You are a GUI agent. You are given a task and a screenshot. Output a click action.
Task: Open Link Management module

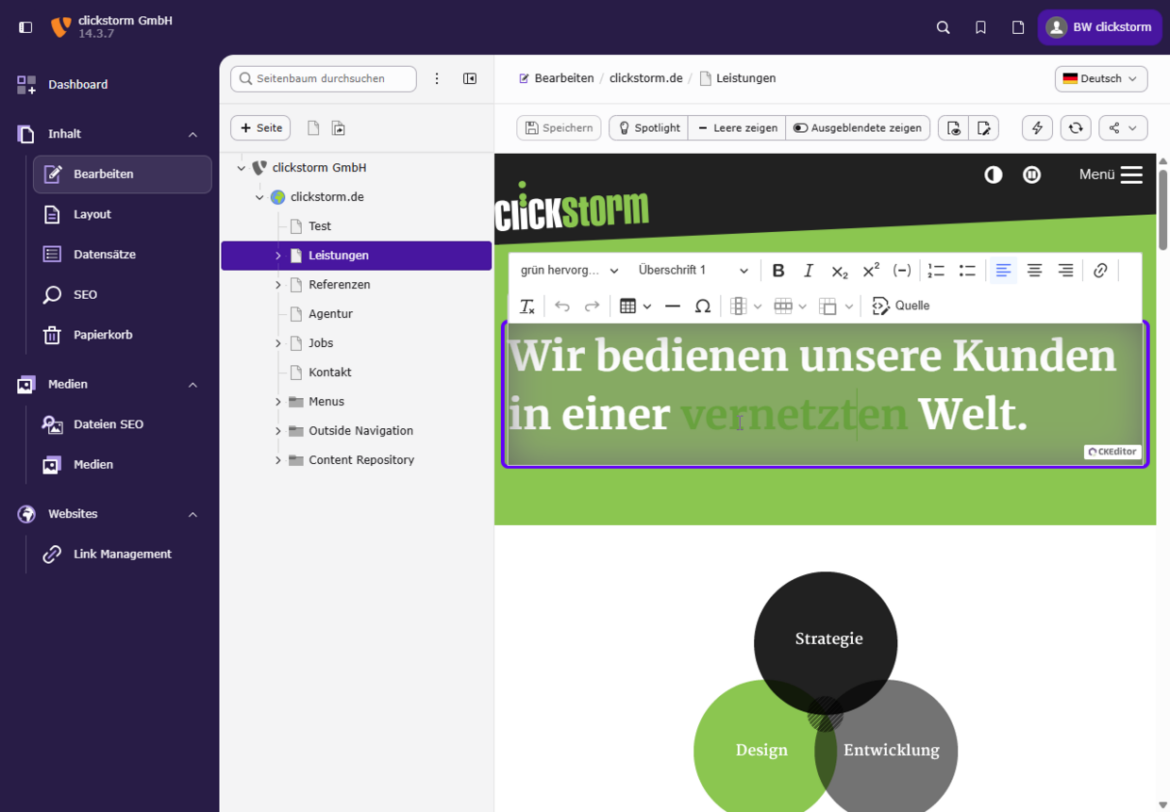point(122,554)
